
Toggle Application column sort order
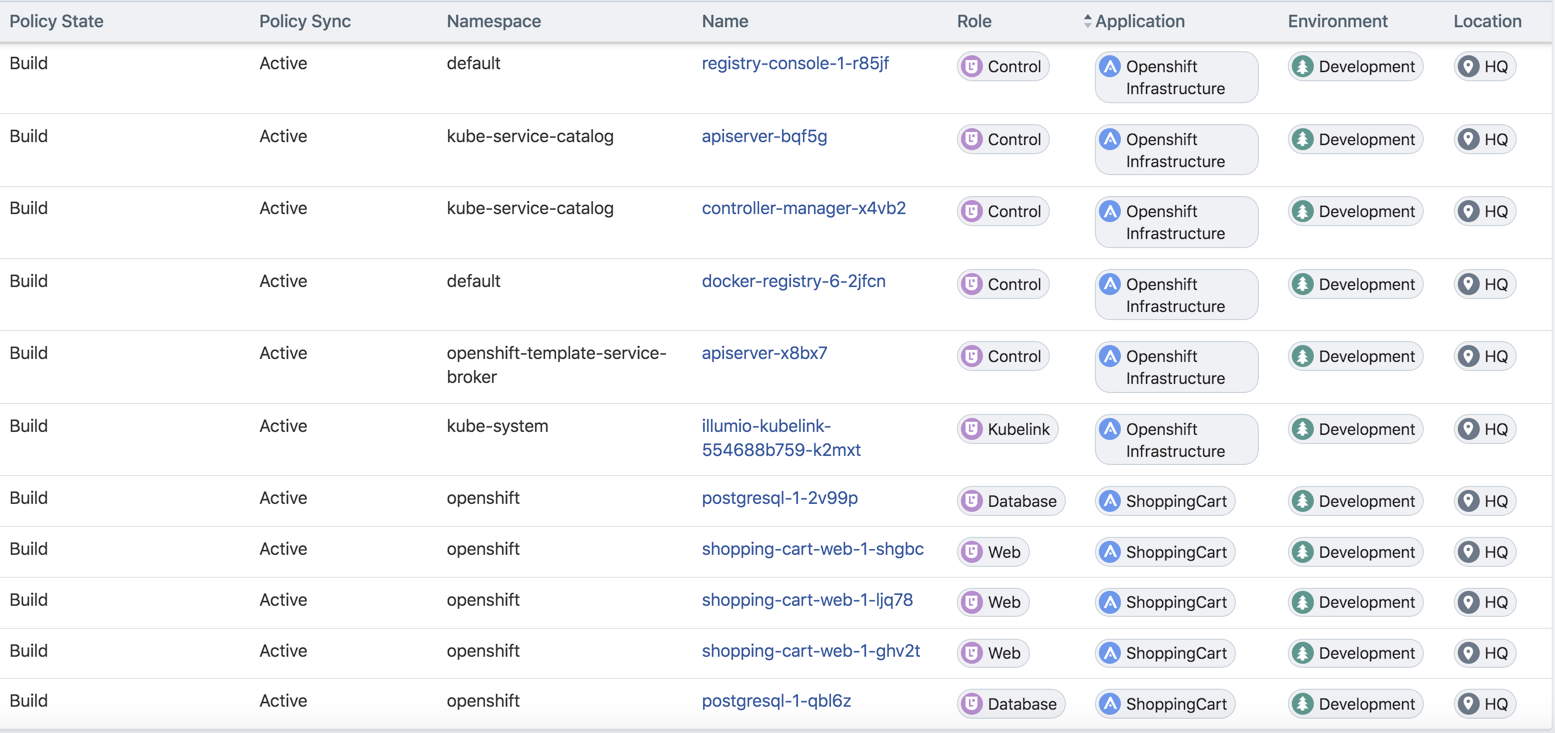click(x=1087, y=20)
